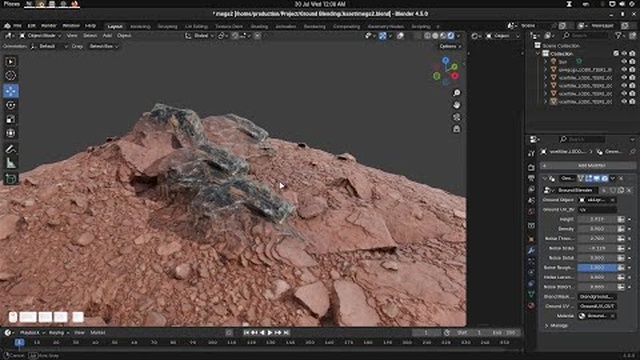Adjust the Height value slider

[597, 219]
